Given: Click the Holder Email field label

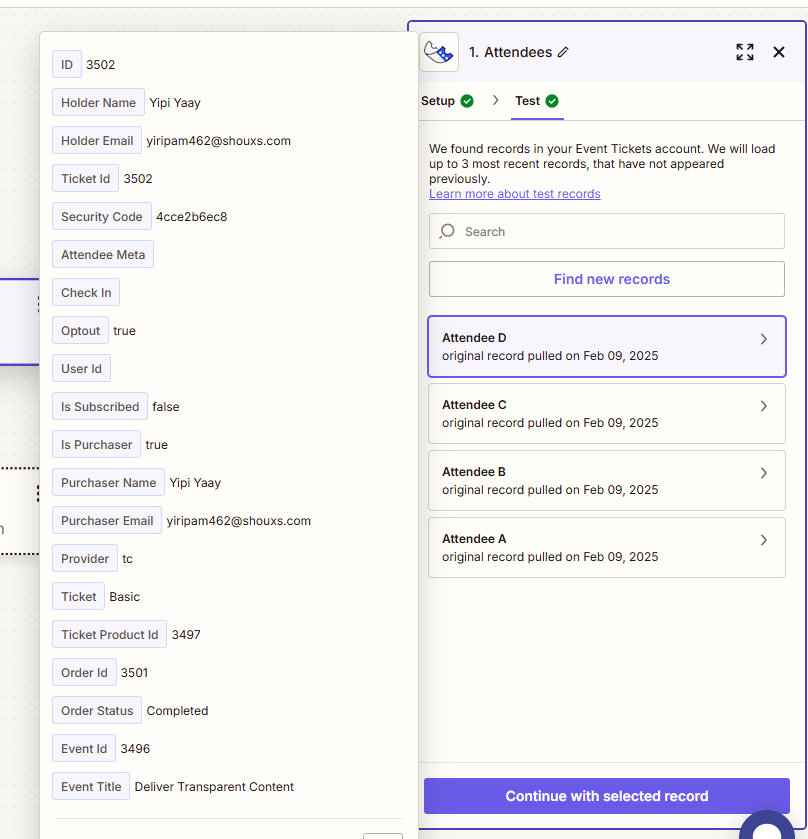Looking at the screenshot, I should tap(97, 141).
